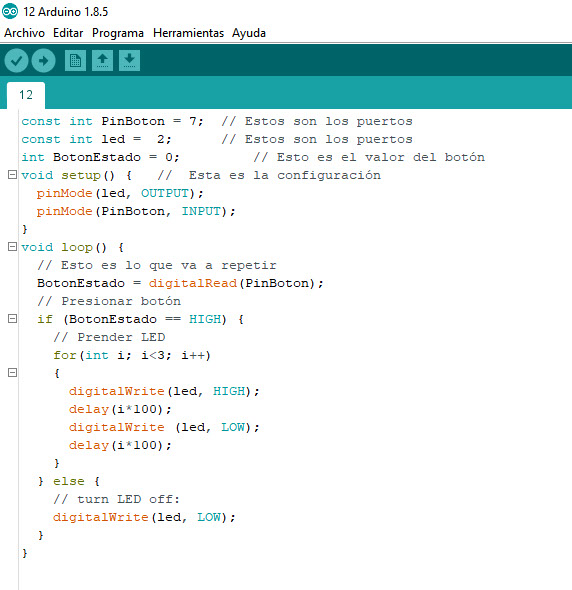
Task: Click the line 'digitalWrite(led, HIGH);'
Action: coord(164,391)
